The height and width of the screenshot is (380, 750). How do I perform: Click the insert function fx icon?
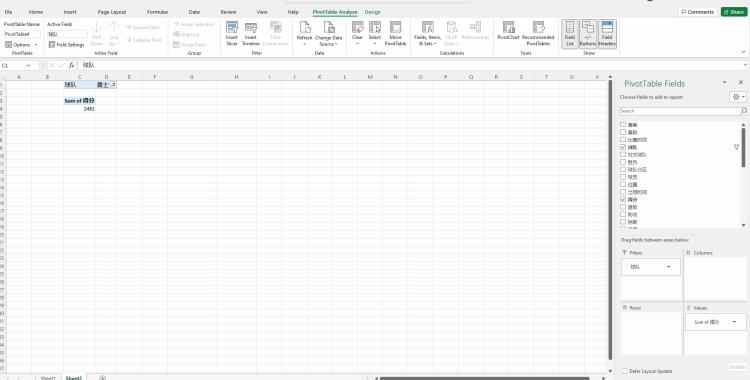click(x=71, y=65)
